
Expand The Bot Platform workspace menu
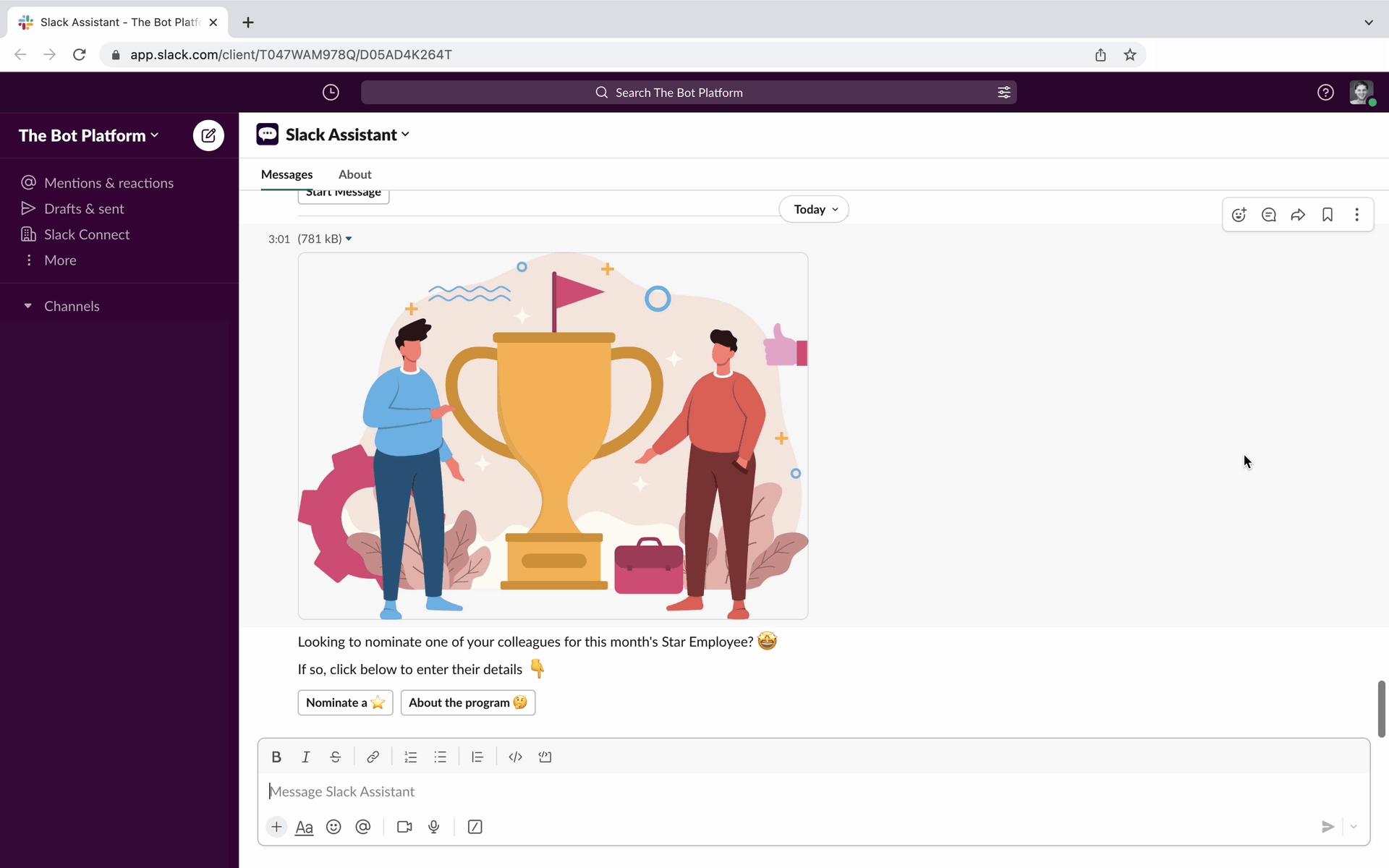click(88, 135)
